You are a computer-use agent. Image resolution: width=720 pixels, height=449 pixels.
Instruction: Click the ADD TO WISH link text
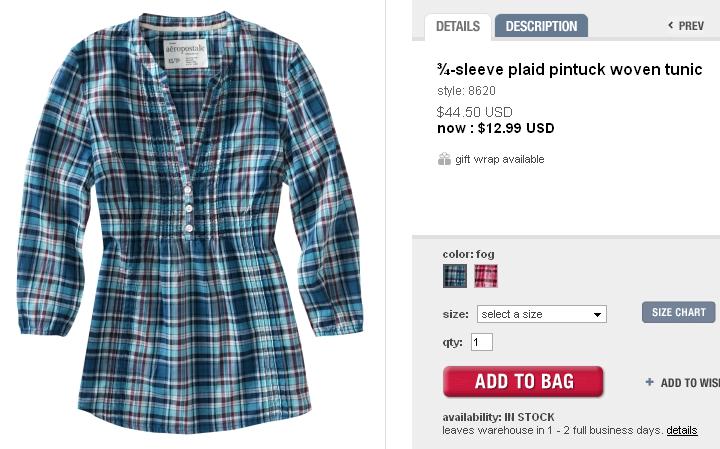click(x=690, y=382)
